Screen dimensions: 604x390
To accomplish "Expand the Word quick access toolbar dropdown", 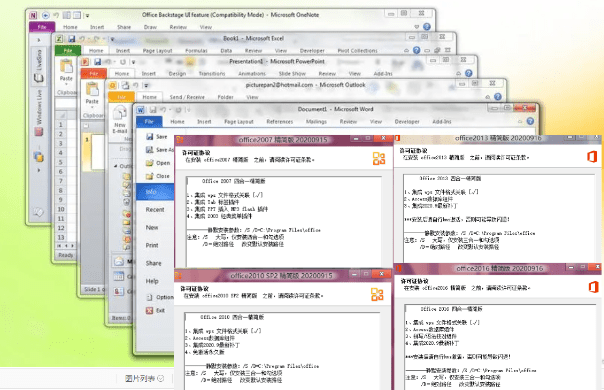I will click(x=188, y=110).
